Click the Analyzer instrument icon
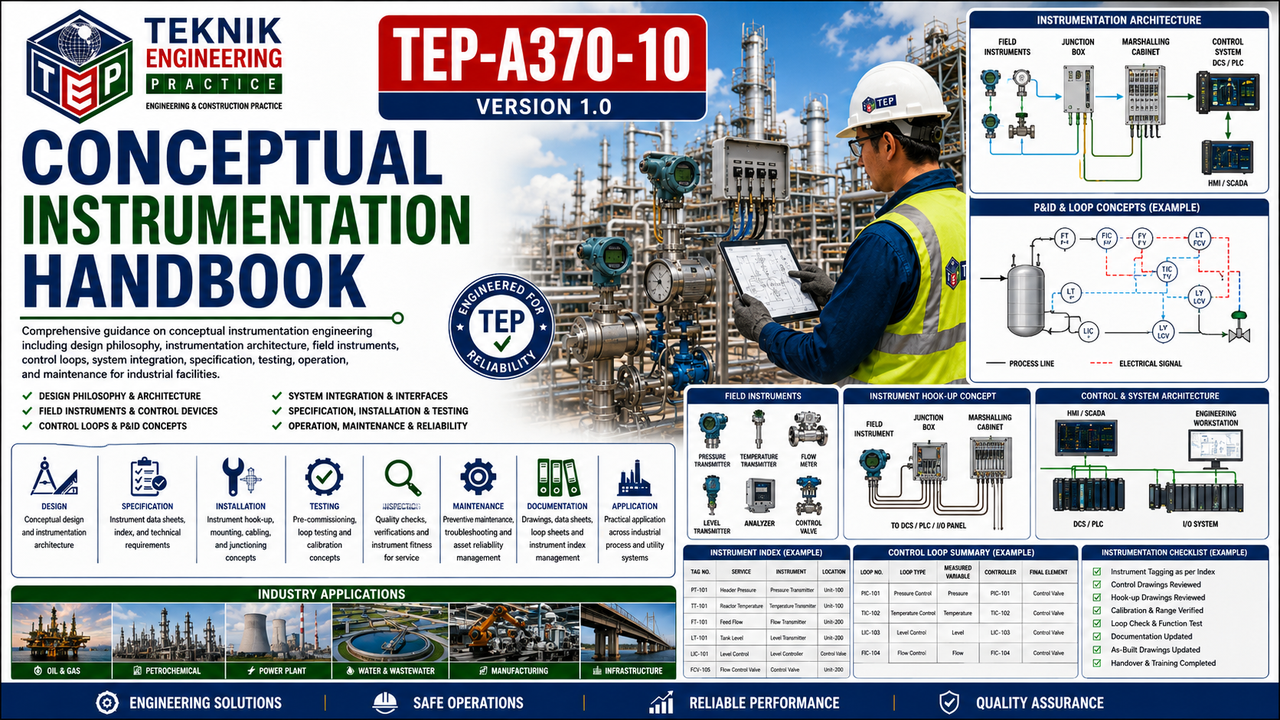This screenshot has width=1280, height=720. (x=760, y=496)
